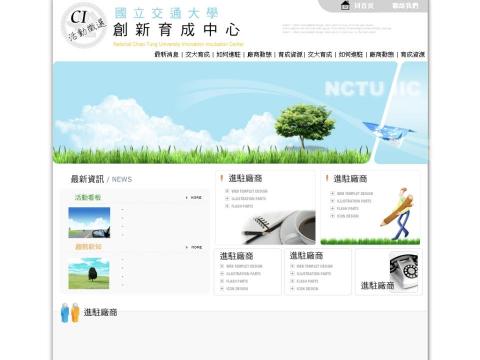Screen dimensions: 480x360
Task: Open the 回首頁 link beside the home icon
Action: (364, 6)
